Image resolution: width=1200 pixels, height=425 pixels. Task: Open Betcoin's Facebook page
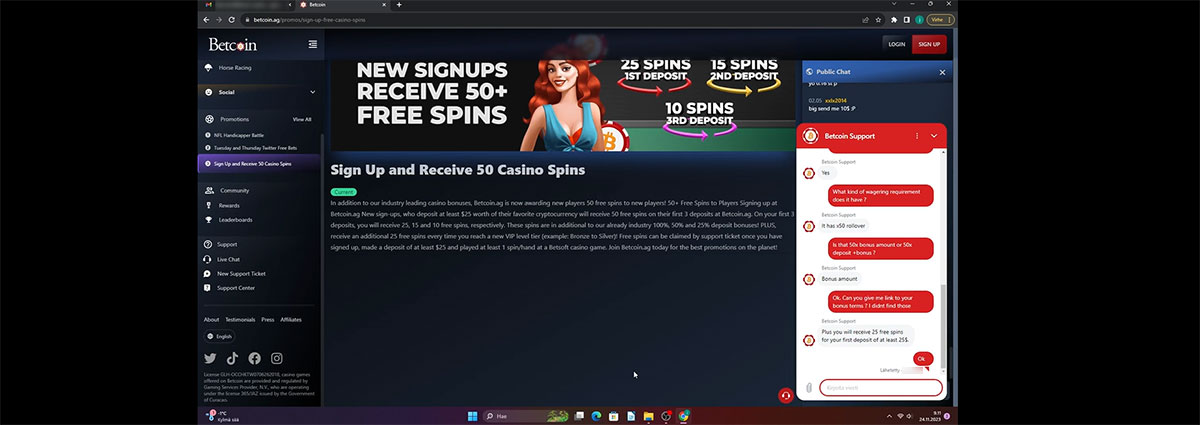pos(254,358)
